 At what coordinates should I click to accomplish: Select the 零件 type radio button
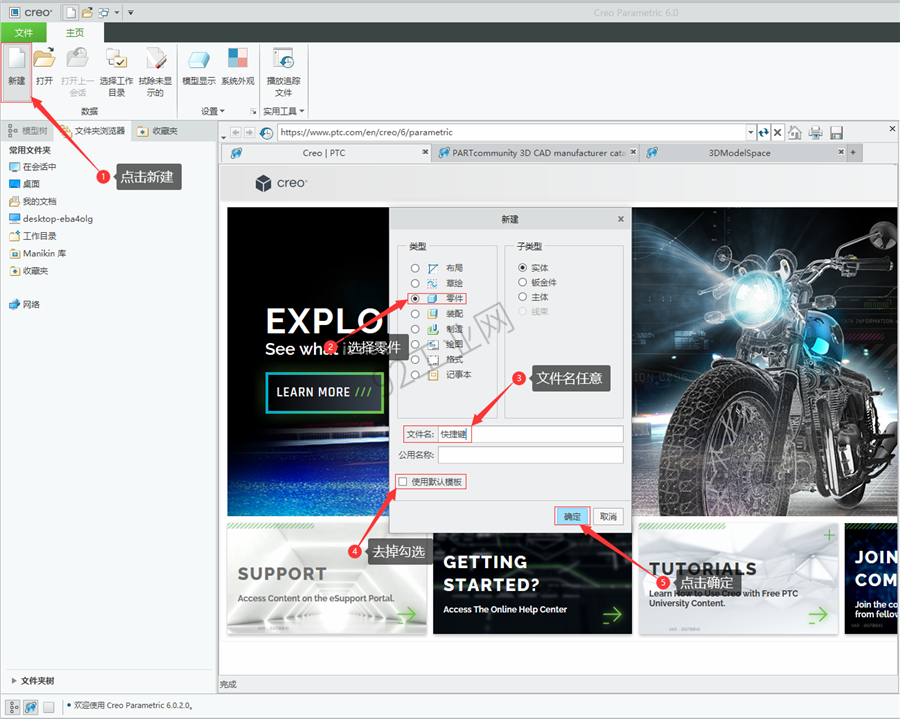click(x=415, y=298)
